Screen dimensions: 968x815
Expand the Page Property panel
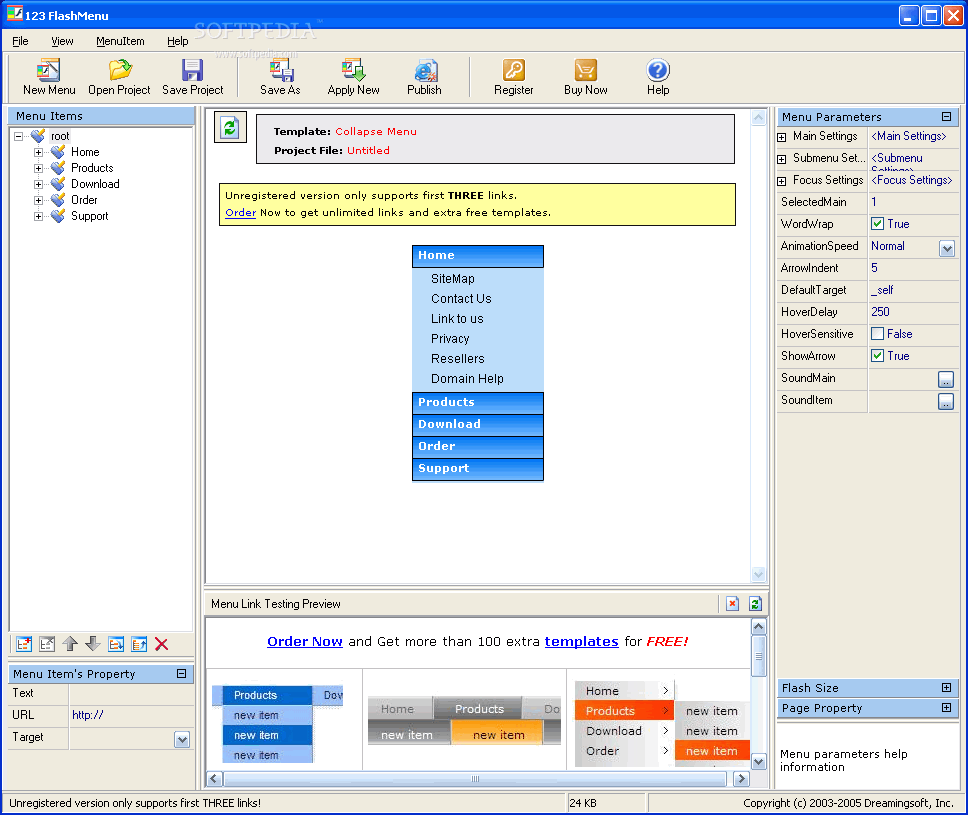click(946, 708)
